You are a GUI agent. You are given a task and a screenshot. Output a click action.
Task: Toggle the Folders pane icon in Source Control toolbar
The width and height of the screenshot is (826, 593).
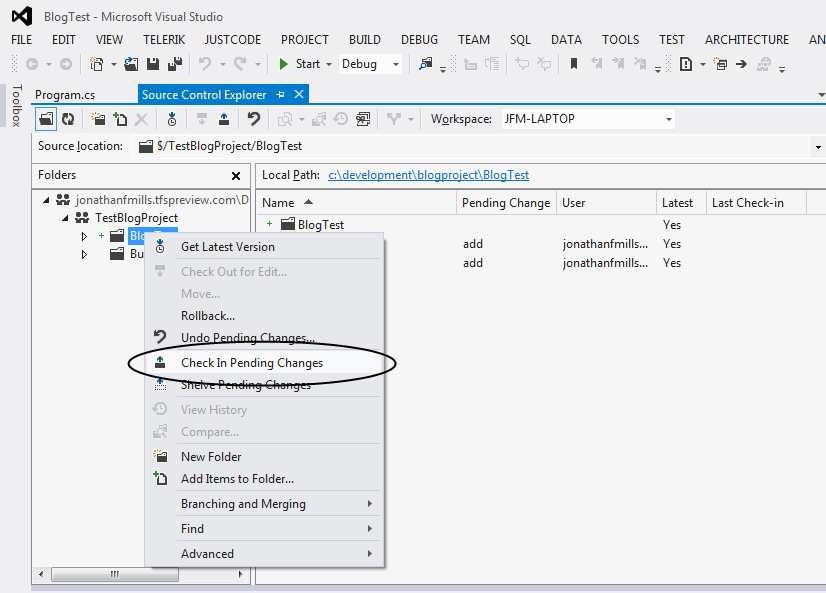click(x=46, y=119)
